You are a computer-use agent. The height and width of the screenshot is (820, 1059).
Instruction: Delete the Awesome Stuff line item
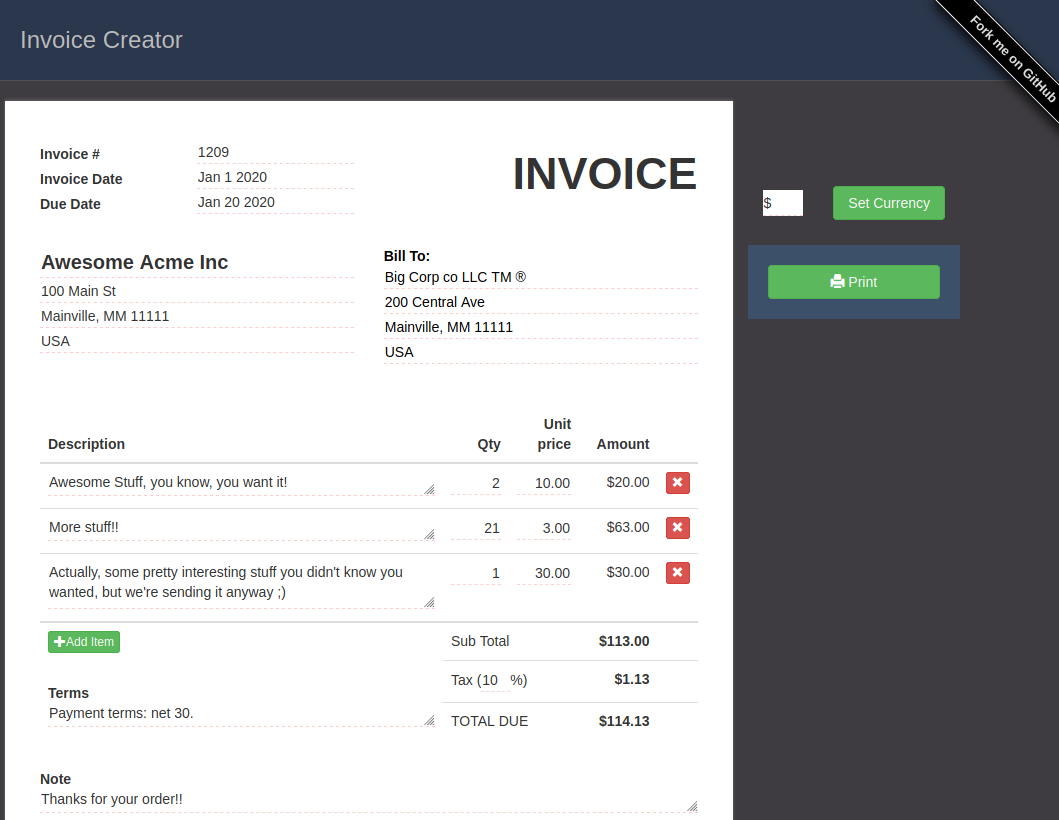coord(677,483)
